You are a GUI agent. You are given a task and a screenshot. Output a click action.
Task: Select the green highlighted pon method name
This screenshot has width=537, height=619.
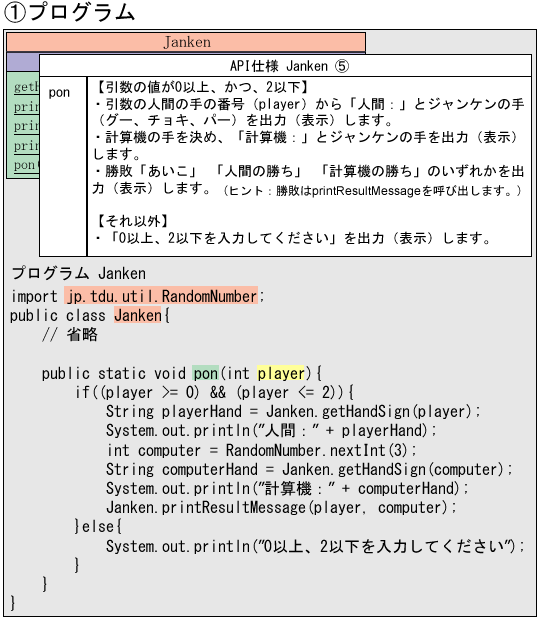205,373
